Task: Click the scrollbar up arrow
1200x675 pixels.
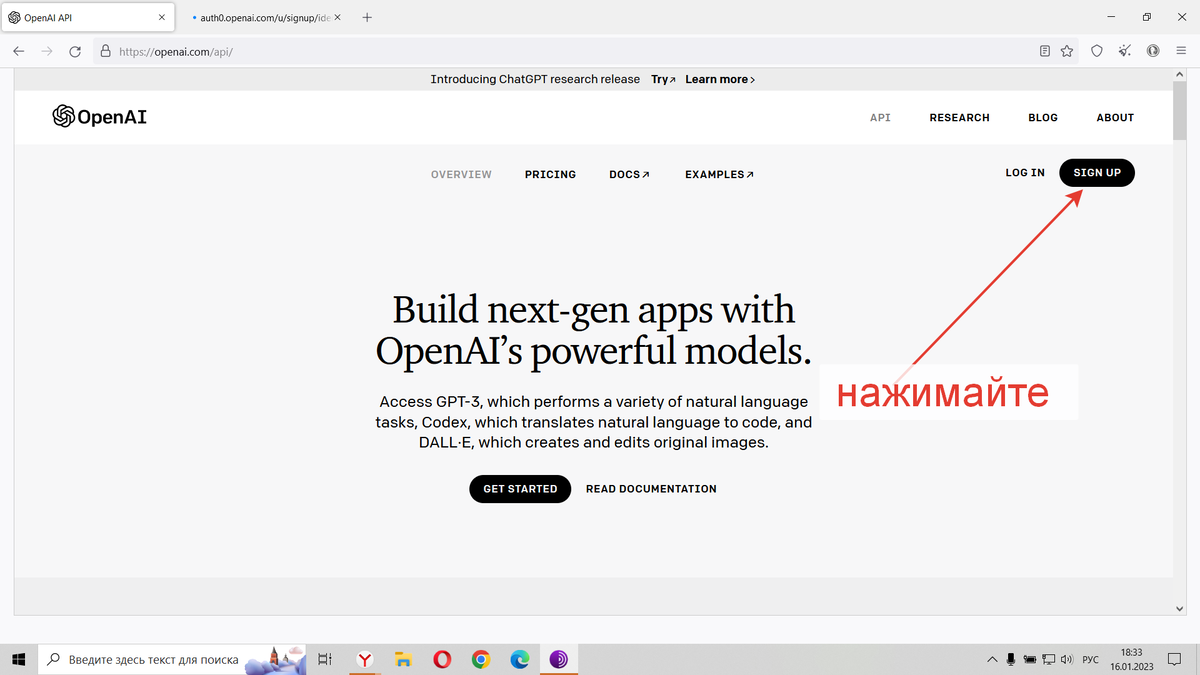Action: [1182, 76]
